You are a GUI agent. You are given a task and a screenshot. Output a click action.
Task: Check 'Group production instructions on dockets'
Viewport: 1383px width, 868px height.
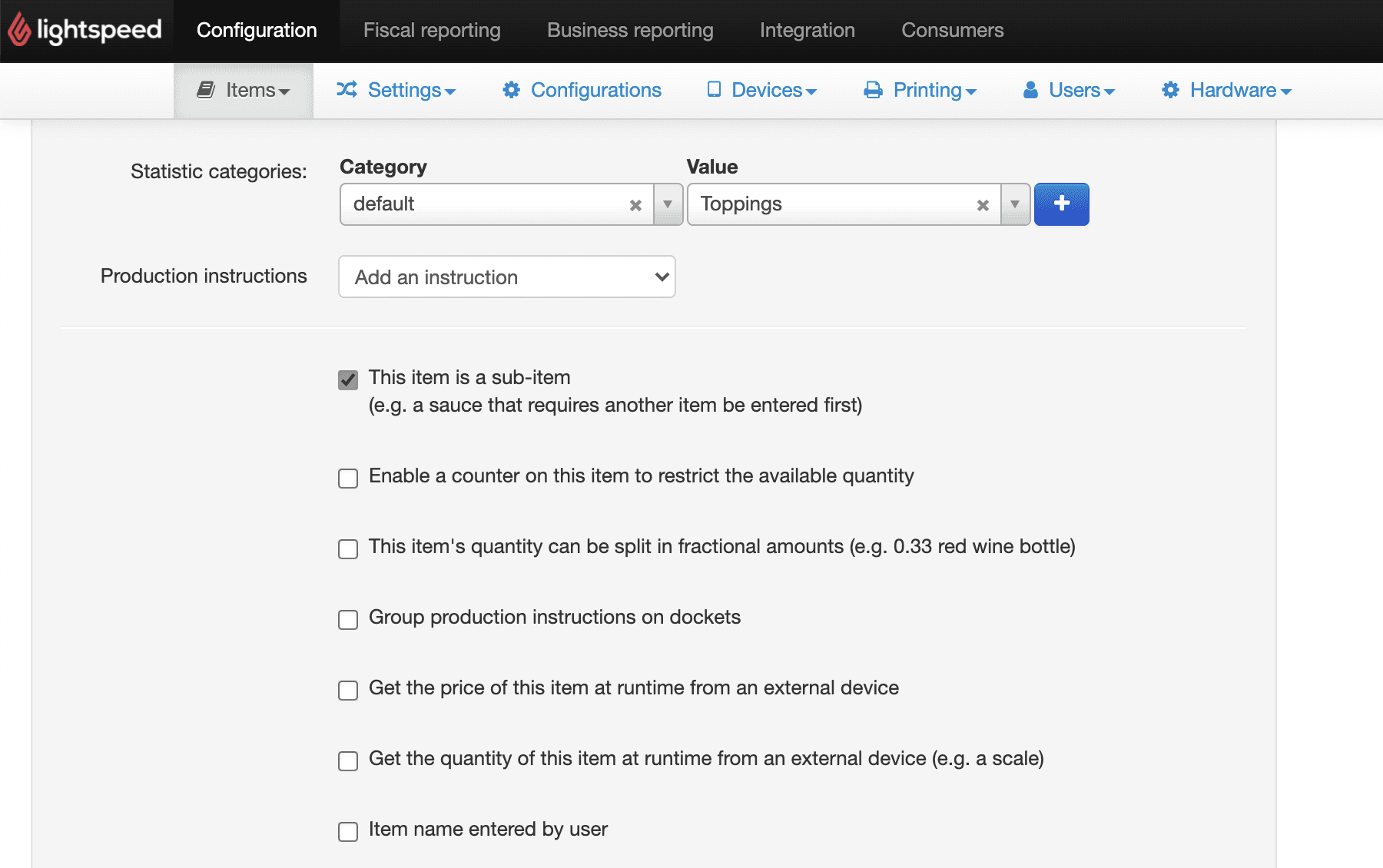tap(347, 619)
